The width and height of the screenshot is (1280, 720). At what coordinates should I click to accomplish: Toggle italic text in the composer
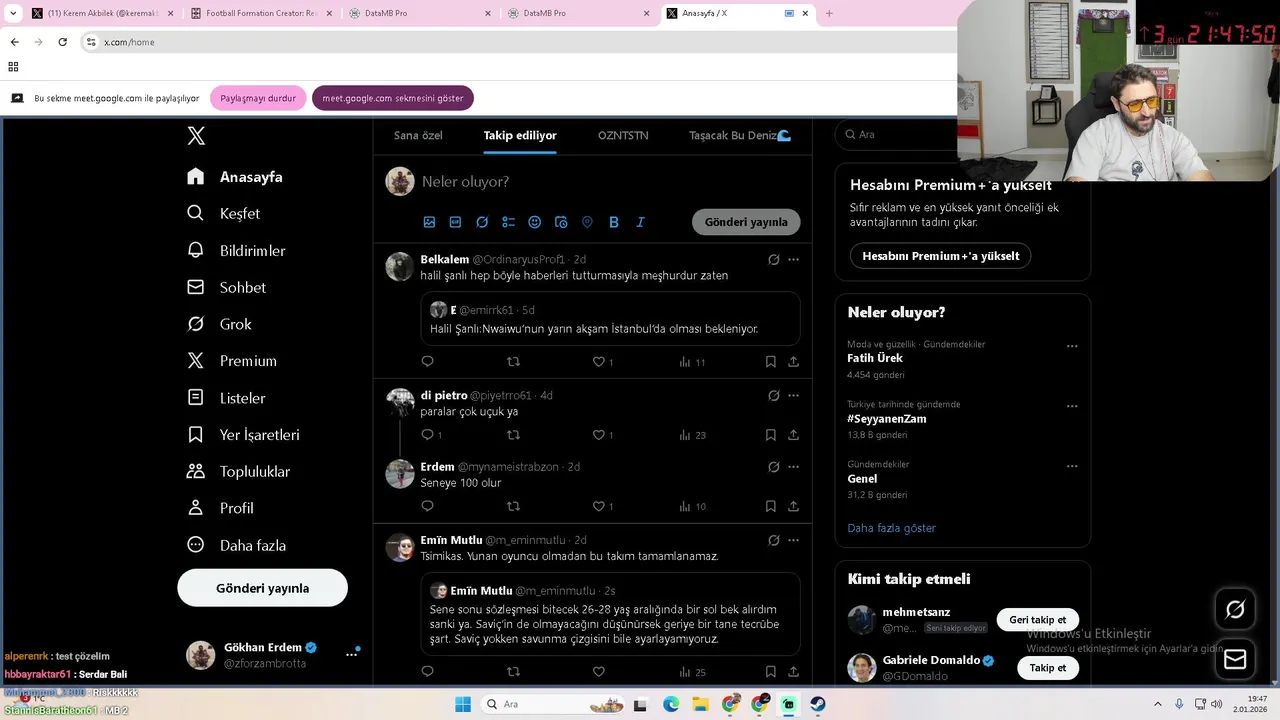pyautogui.click(x=640, y=222)
